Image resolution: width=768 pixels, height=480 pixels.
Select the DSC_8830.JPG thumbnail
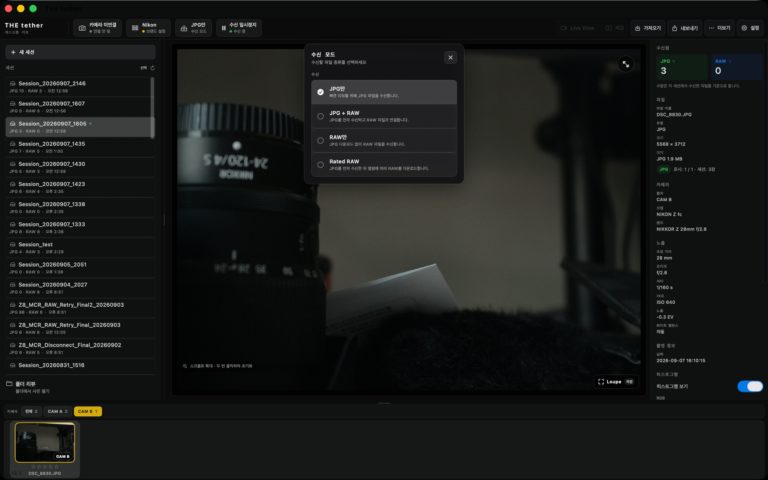pos(45,443)
